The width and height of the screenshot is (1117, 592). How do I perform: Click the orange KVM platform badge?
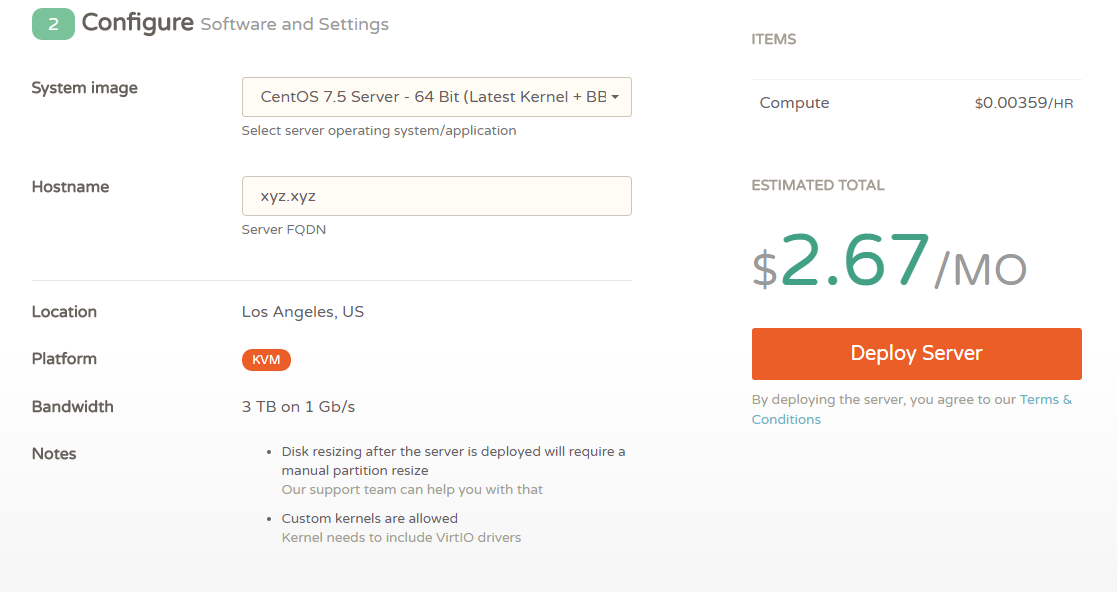point(266,360)
